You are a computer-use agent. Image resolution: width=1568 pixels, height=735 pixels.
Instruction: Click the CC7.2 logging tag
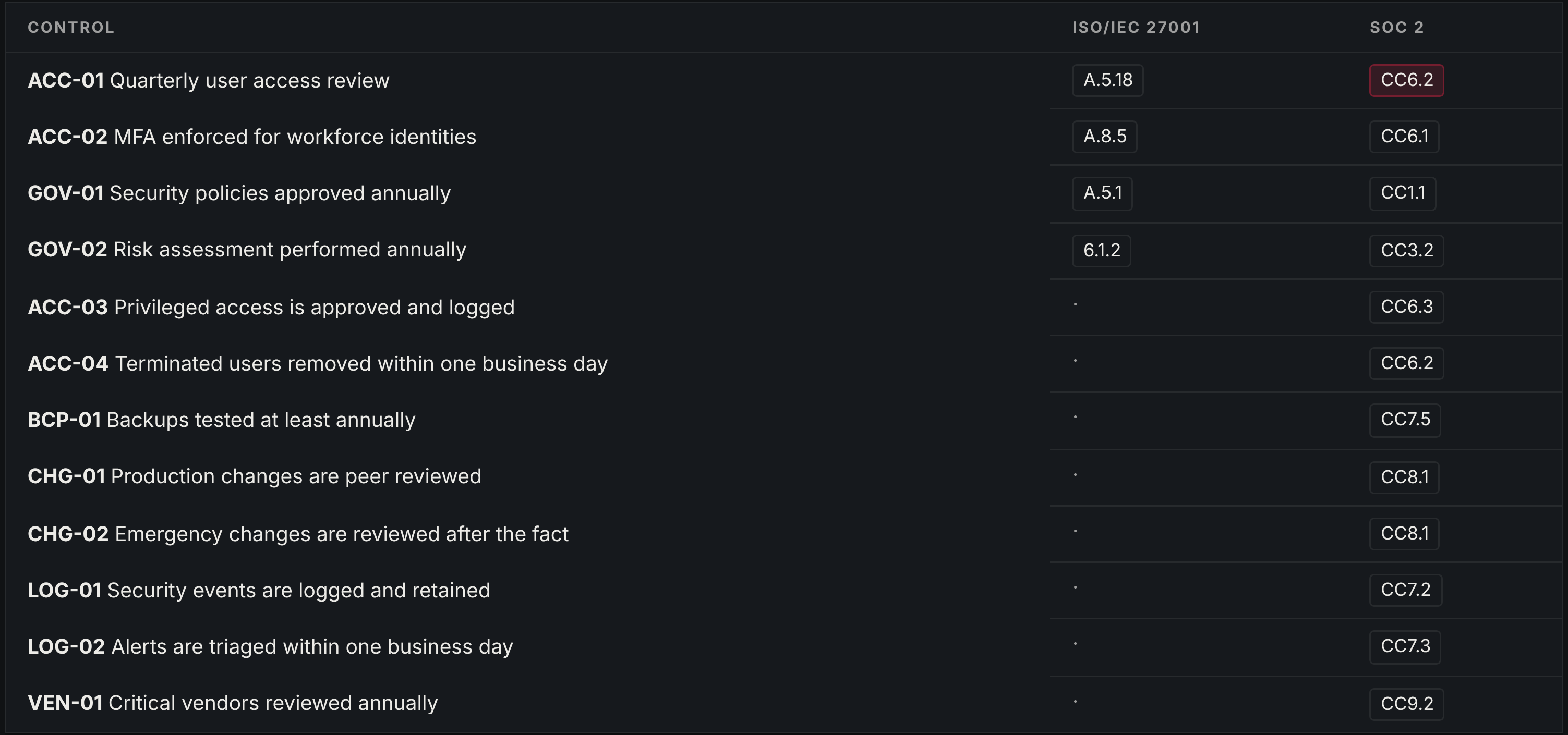pyautogui.click(x=1405, y=590)
